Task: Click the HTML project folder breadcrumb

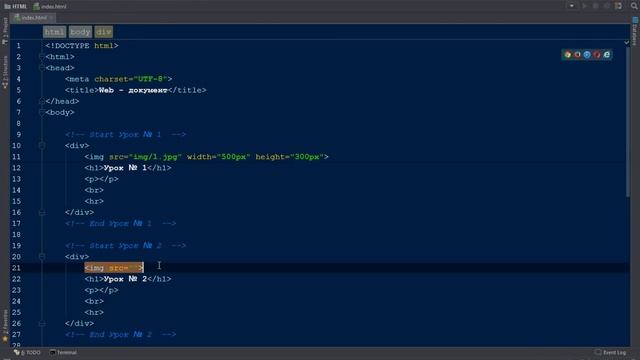Action: click(x=16, y=6)
